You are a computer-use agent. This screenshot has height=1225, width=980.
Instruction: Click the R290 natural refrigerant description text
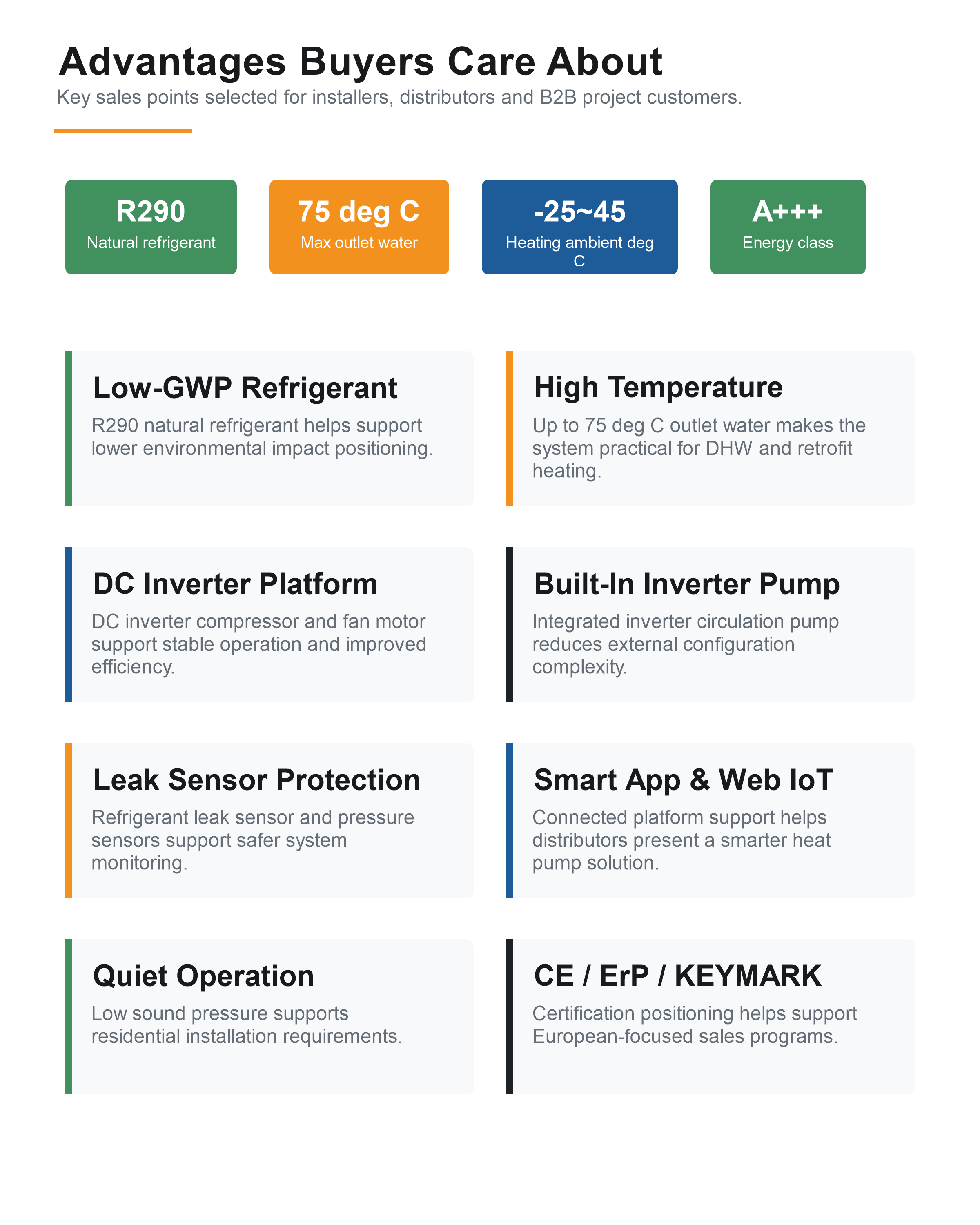[262, 437]
